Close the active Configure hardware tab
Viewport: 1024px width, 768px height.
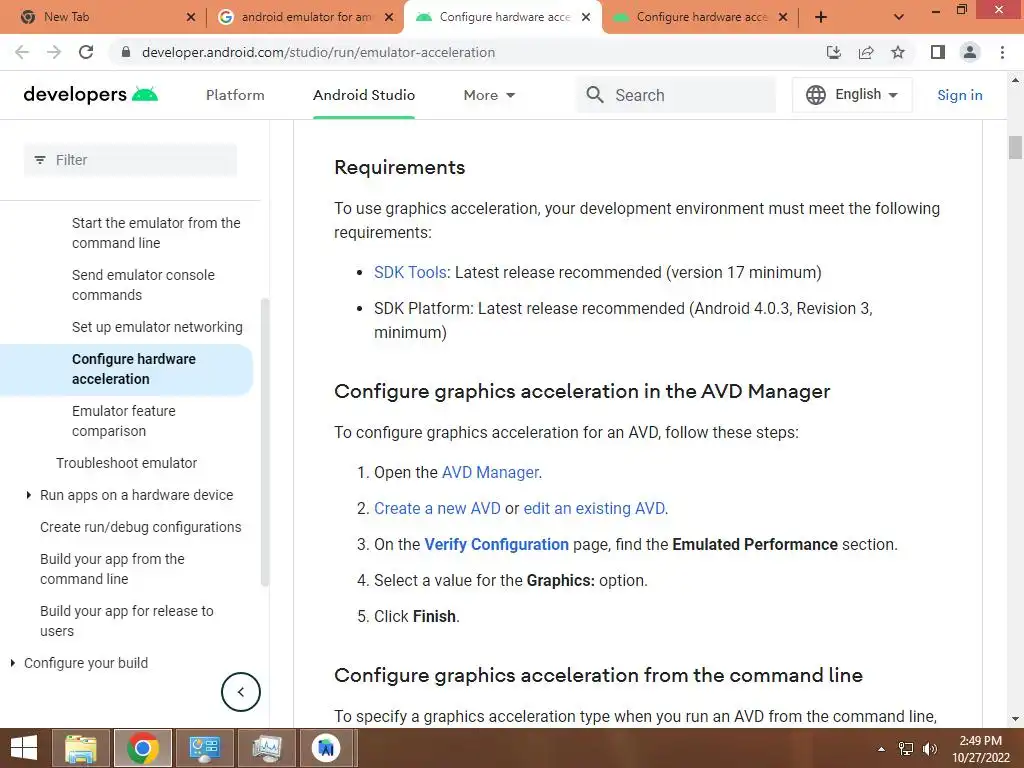pos(586,17)
